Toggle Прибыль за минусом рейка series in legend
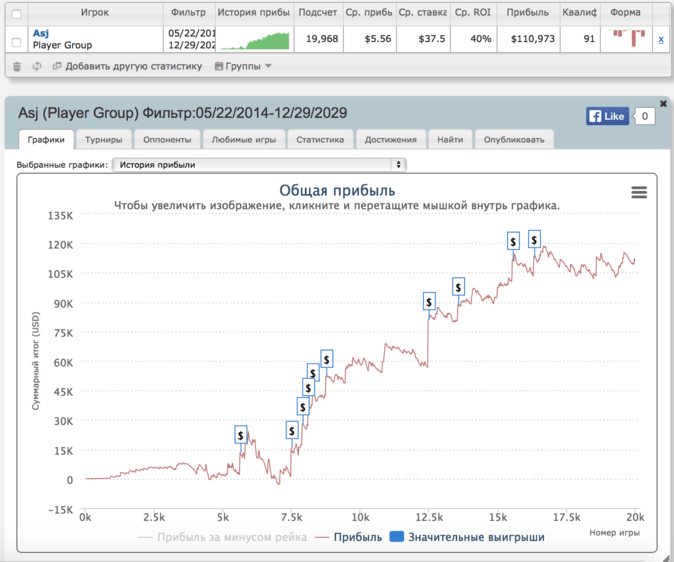 tap(219, 537)
